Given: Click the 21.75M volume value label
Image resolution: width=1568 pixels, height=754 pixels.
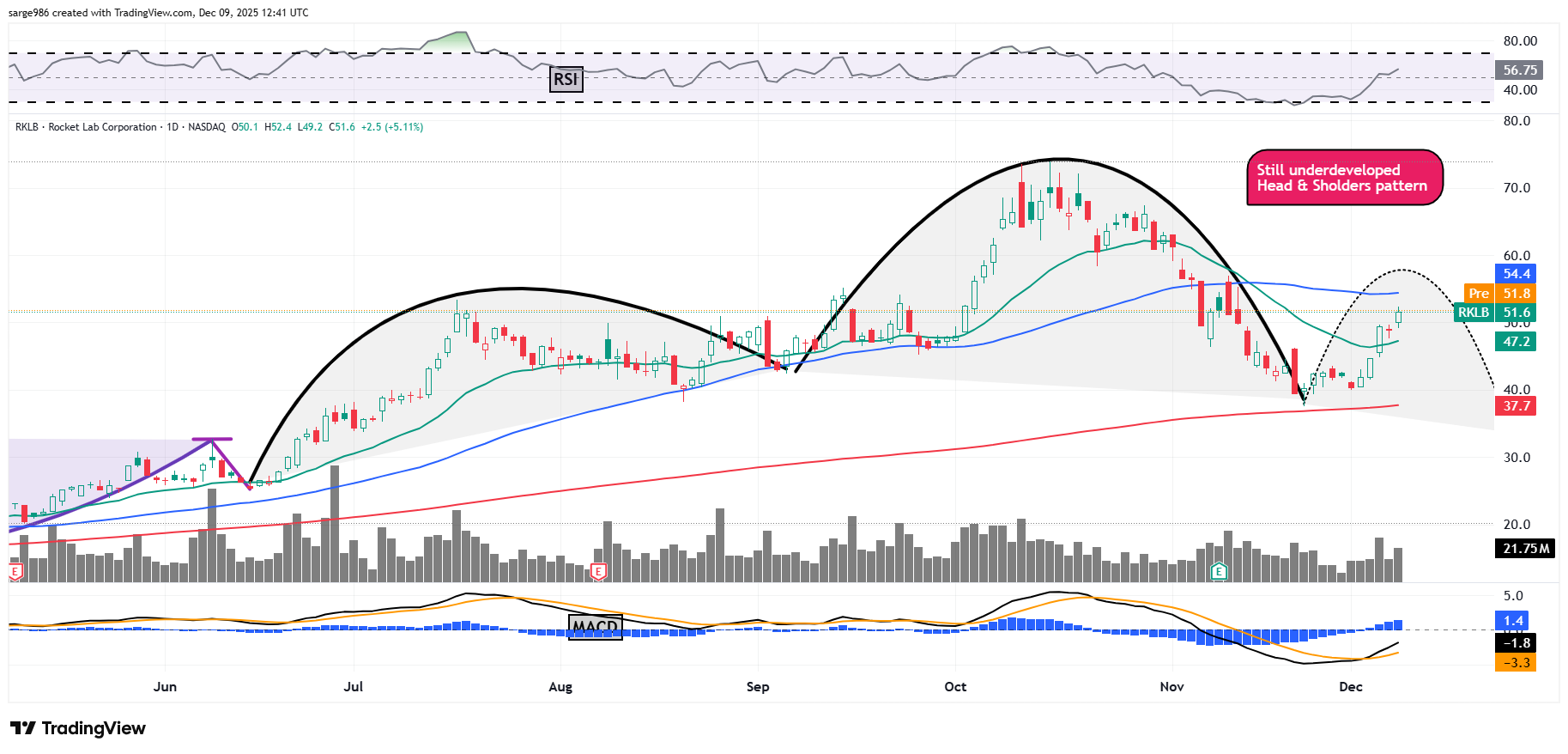Looking at the screenshot, I should [1525, 549].
